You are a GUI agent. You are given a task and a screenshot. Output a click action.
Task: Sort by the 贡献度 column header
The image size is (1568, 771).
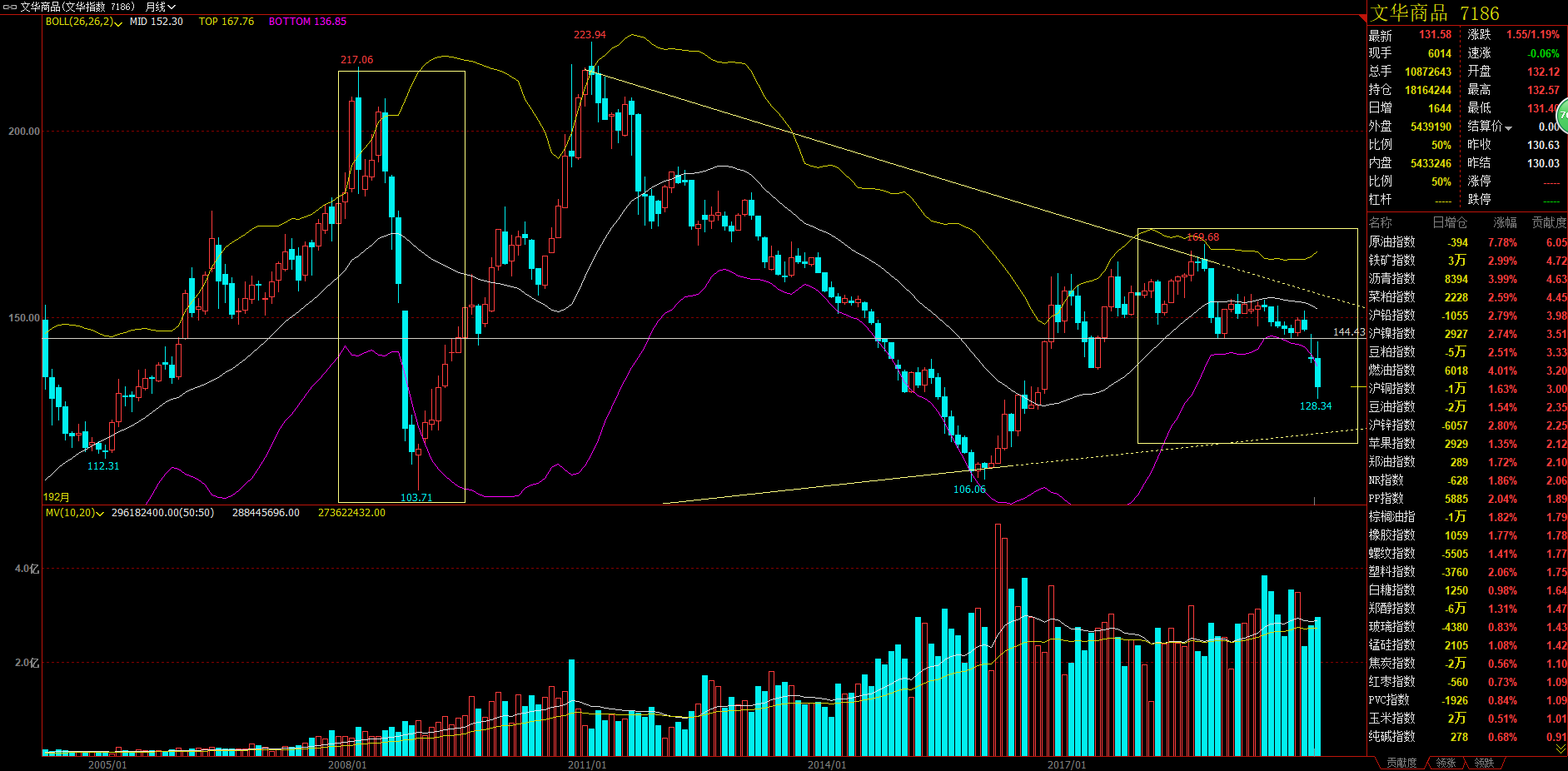click(x=1549, y=222)
